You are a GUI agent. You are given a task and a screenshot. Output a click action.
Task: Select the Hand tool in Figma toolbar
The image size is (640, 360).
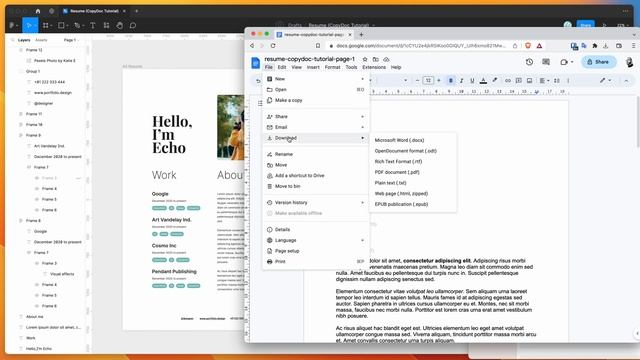[x=120, y=25]
